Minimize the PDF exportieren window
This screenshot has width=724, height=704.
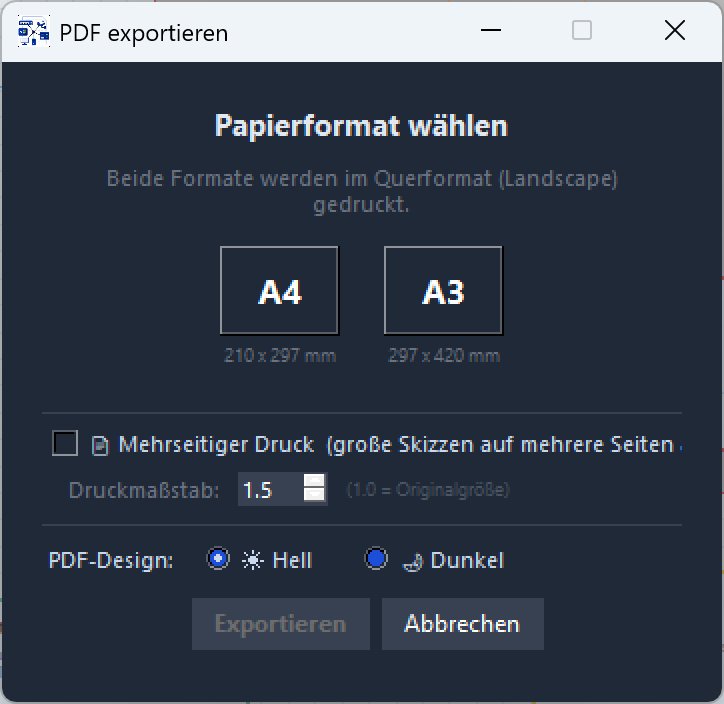pos(490,30)
